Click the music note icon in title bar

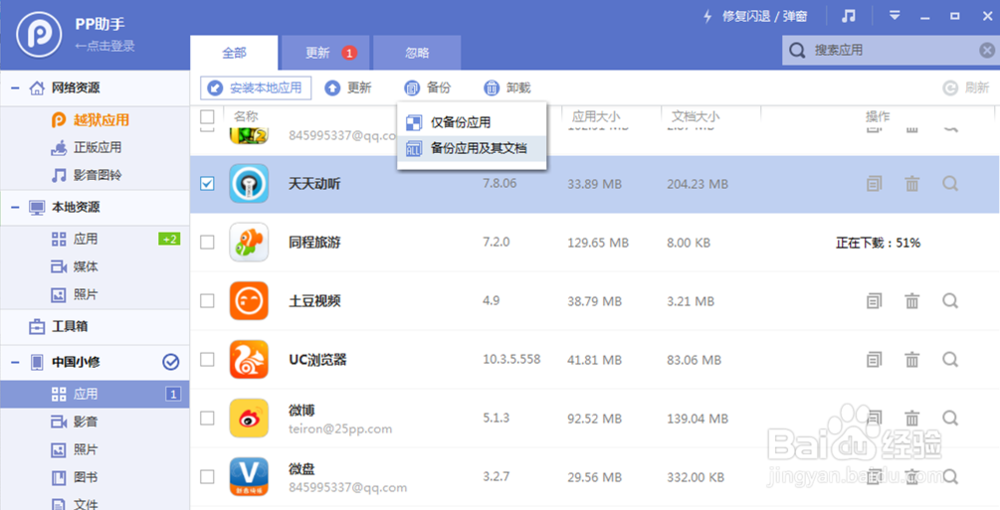point(848,16)
